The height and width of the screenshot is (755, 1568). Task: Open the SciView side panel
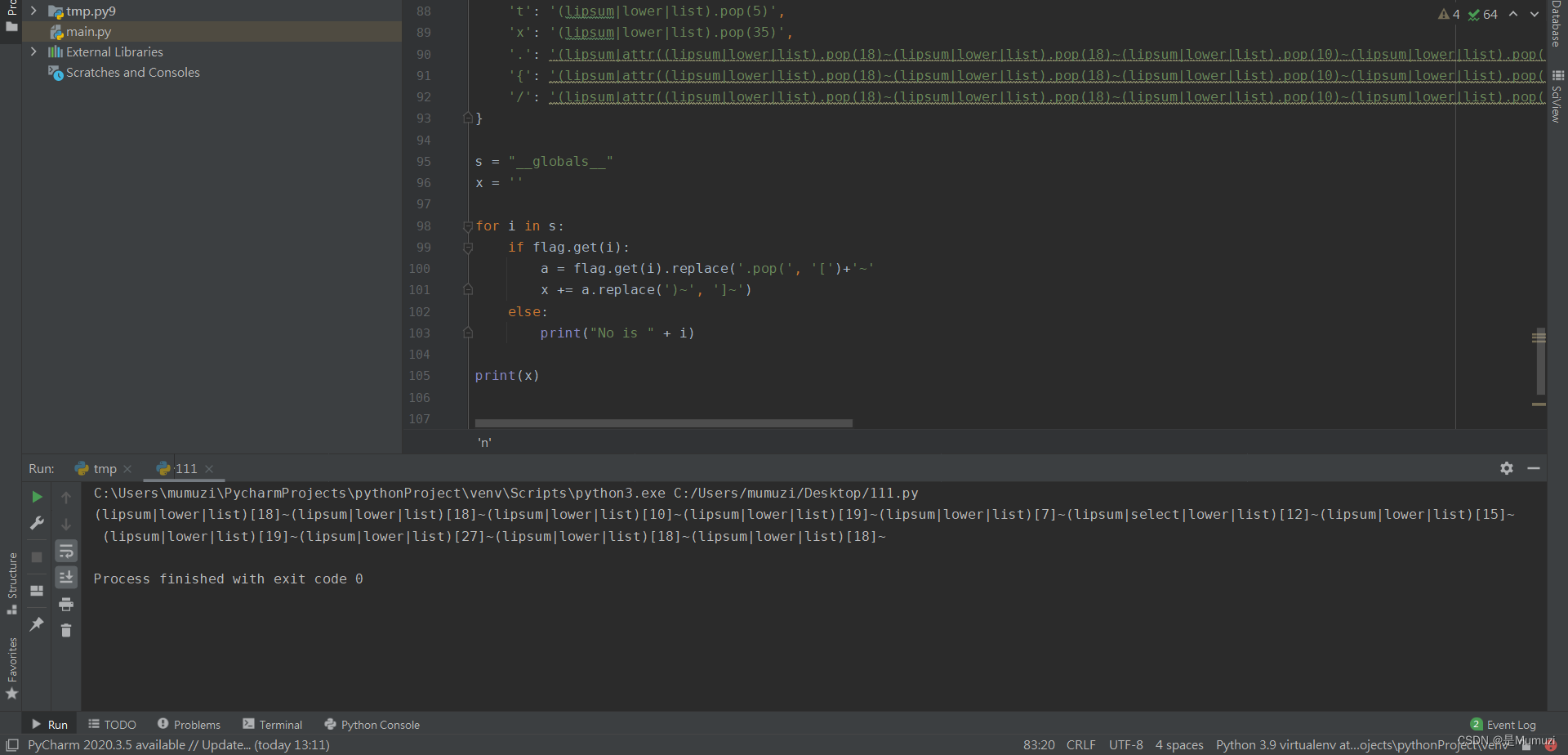point(1557,96)
